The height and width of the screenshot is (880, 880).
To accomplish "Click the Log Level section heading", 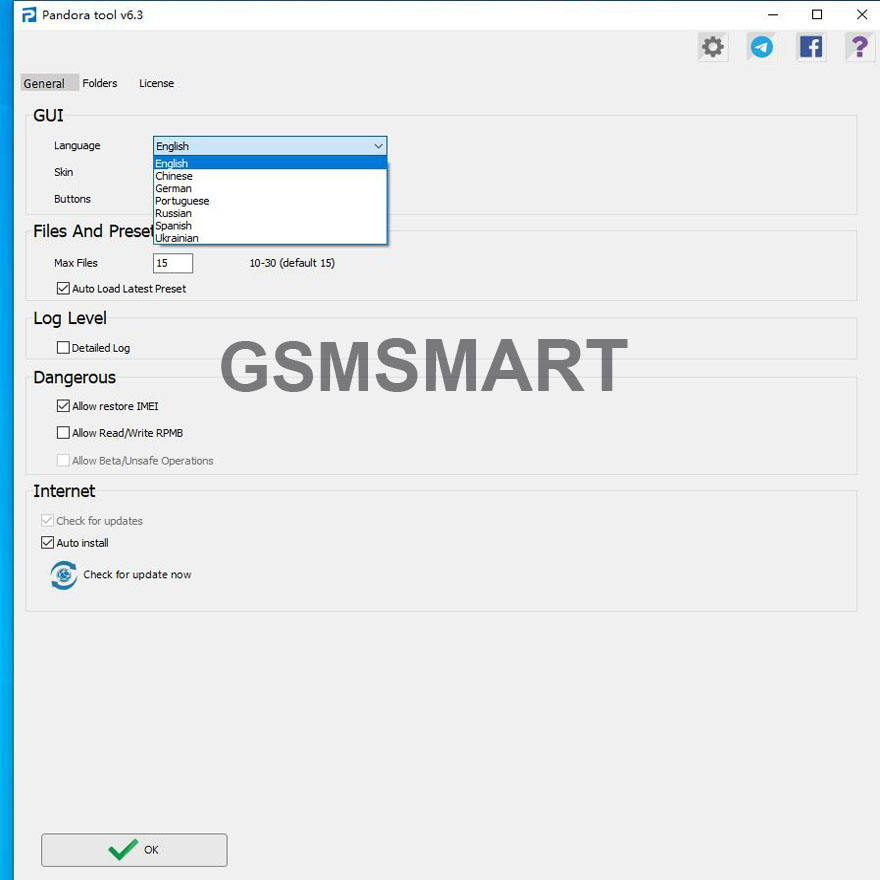I will click(70, 318).
